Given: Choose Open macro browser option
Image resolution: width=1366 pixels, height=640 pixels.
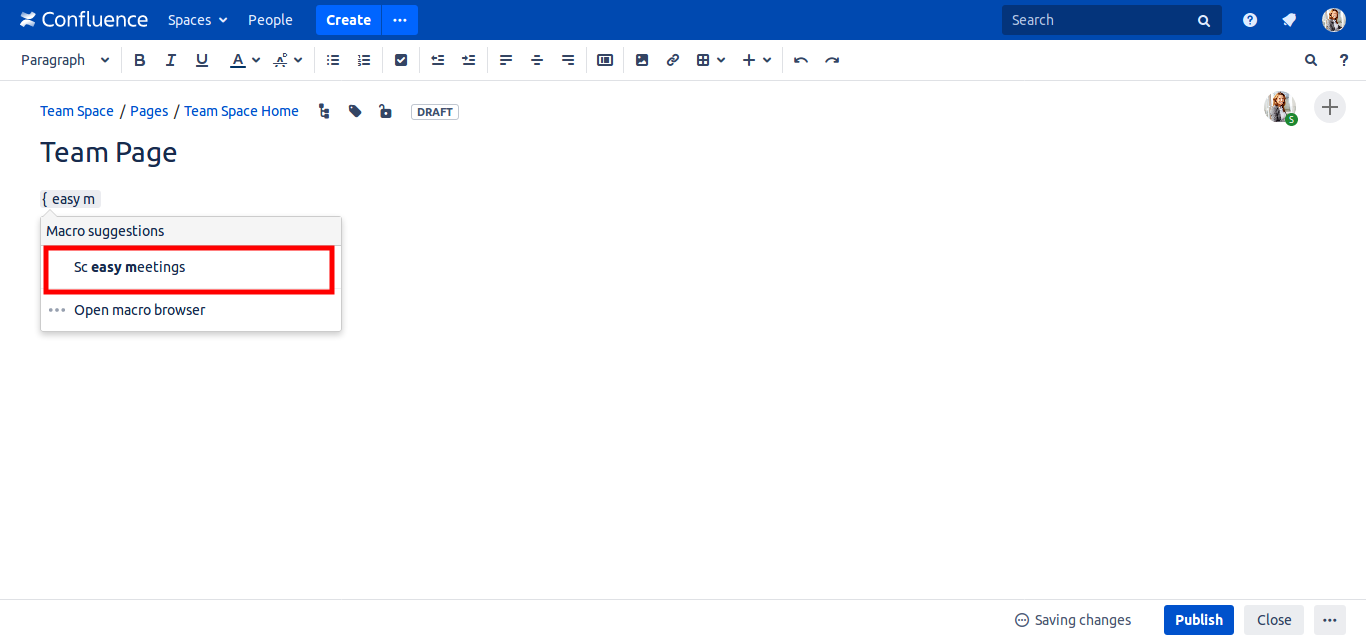Looking at the screenshot, I should pos(139,310).
